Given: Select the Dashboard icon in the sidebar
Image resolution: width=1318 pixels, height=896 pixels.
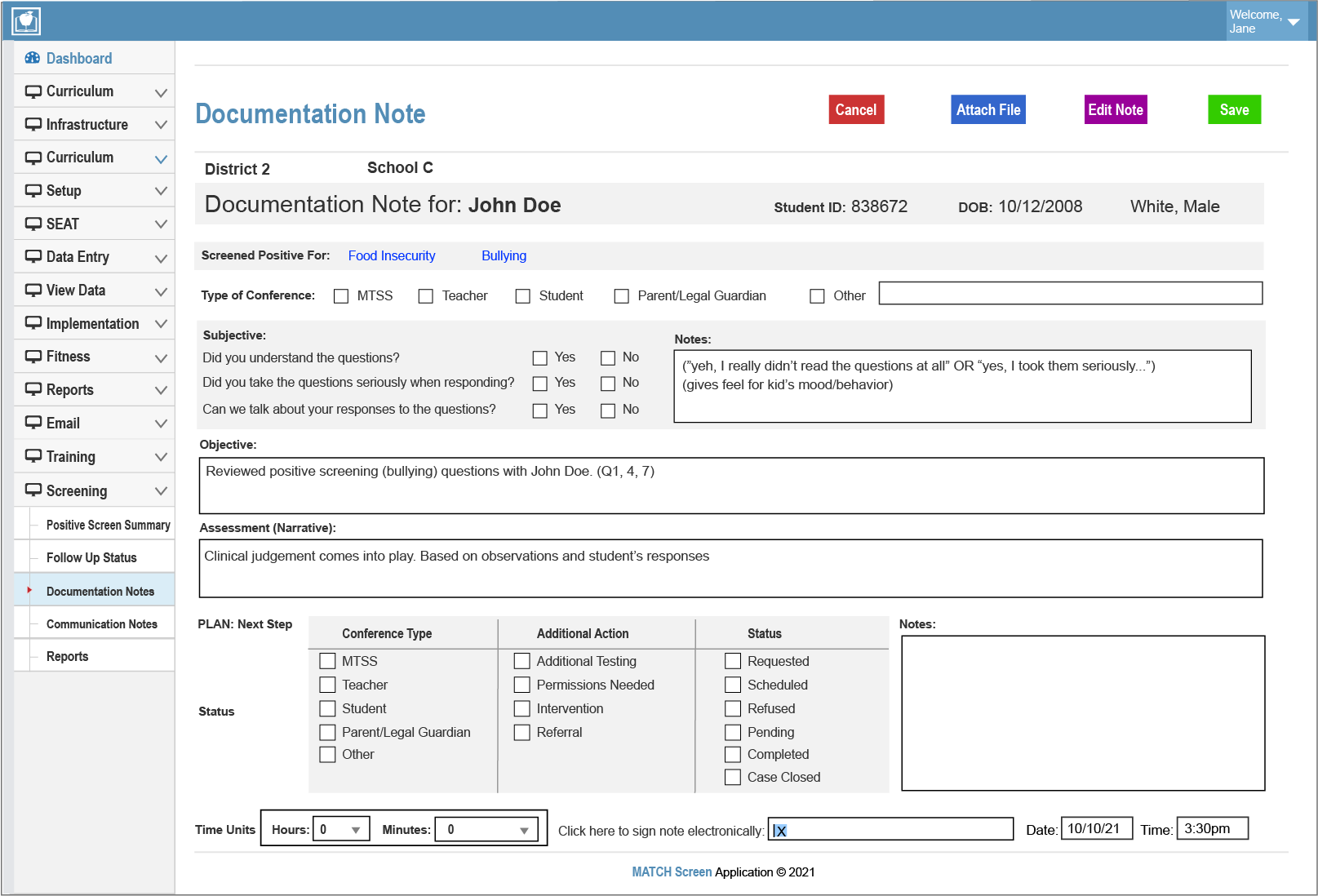Looking at the screenshot, I should point(33,58).
